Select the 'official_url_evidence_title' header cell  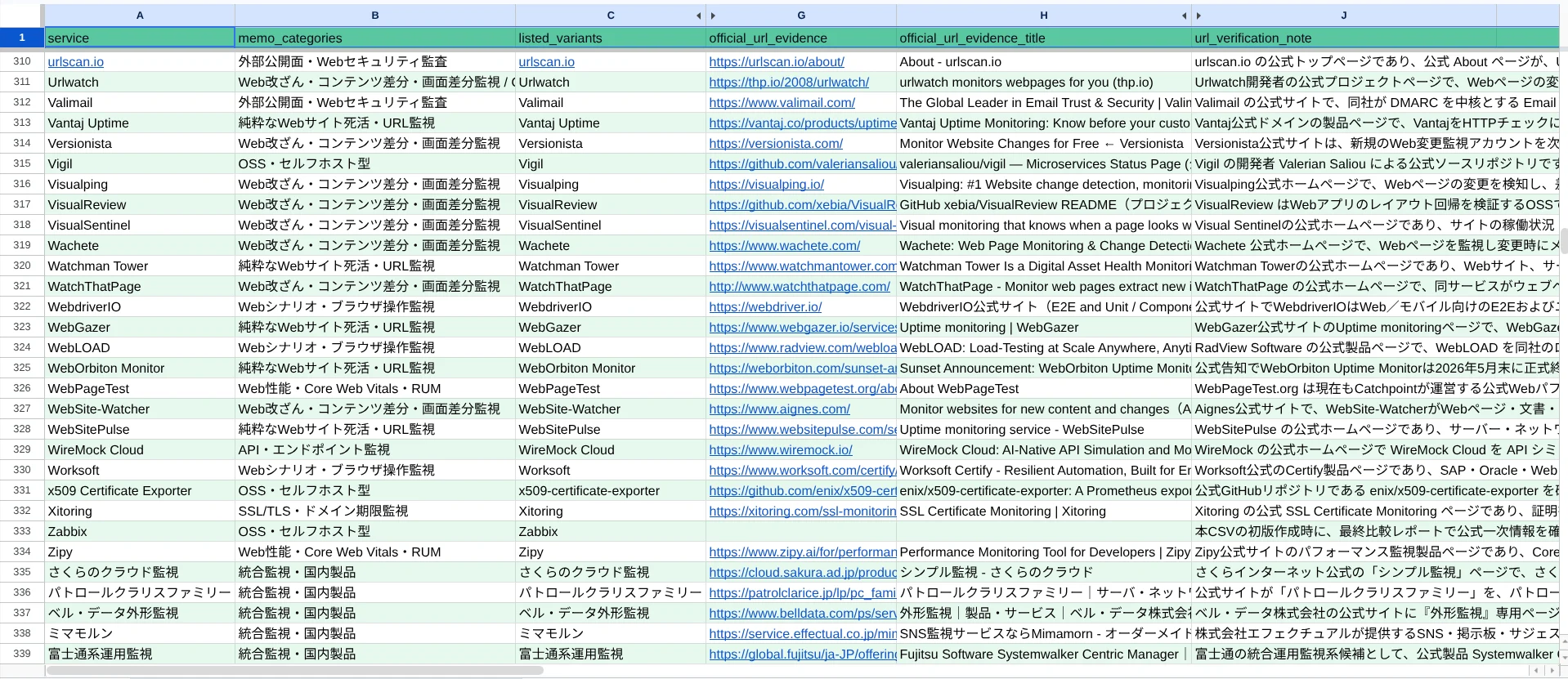coord(1044,38)
